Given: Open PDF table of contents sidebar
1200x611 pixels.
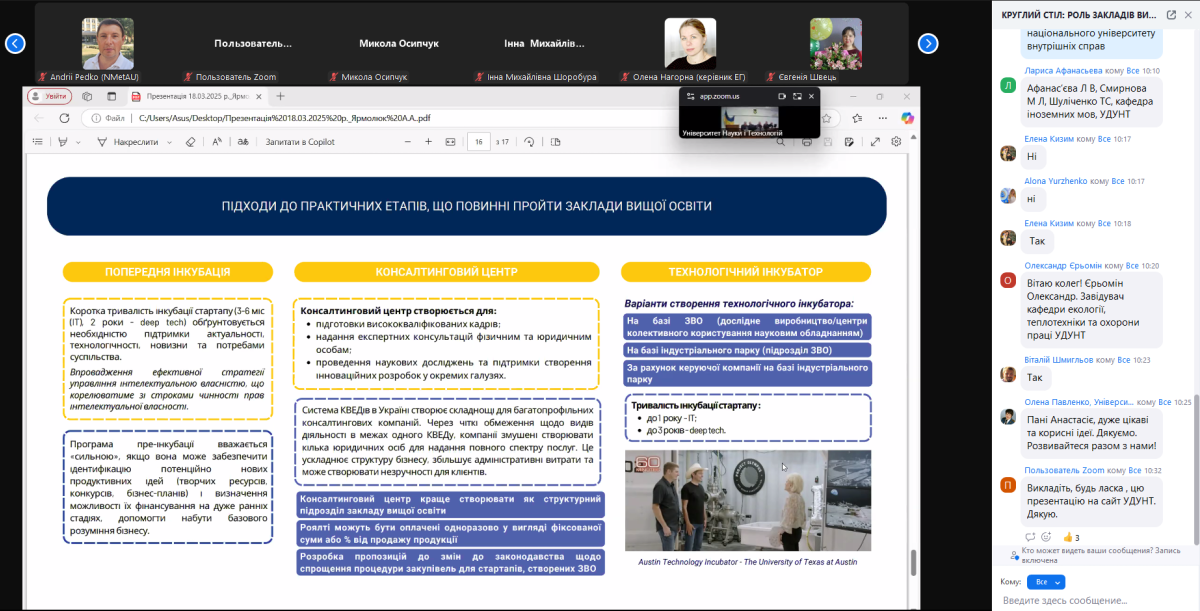Looking at the screenshot, I should (x=37, y=142).
